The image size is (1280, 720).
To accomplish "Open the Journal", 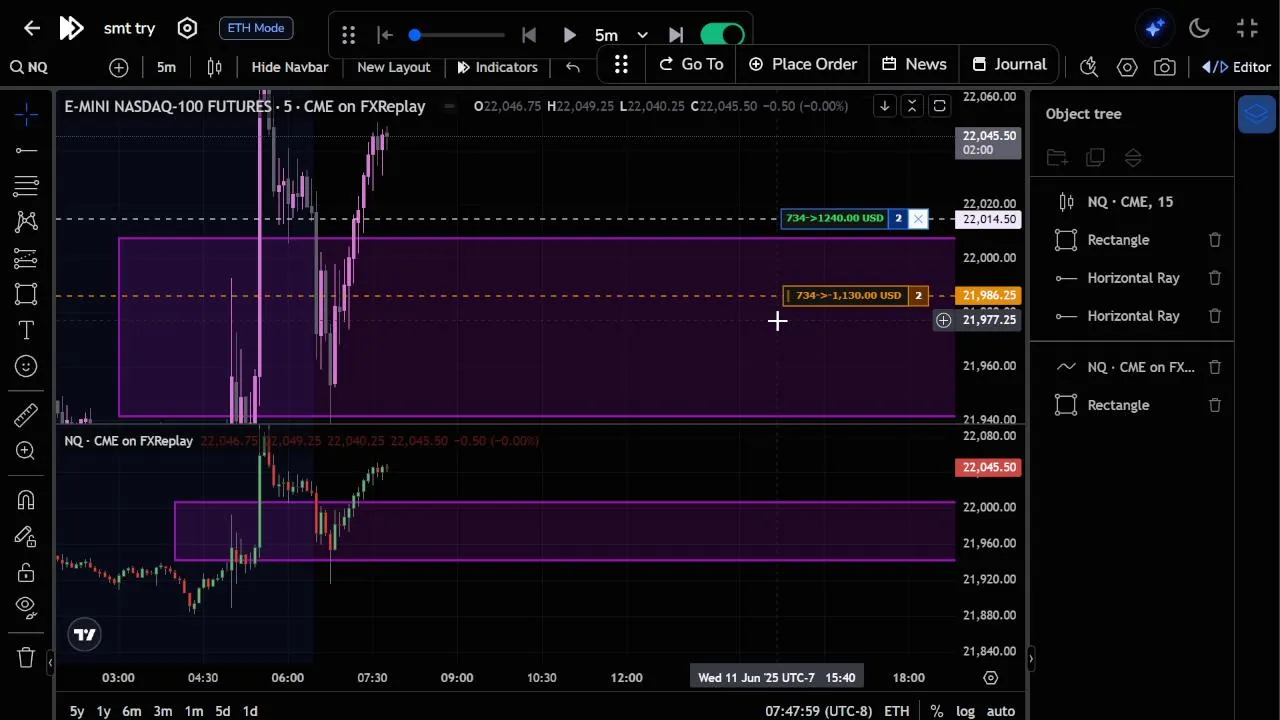I will [x=1008, y=64].
